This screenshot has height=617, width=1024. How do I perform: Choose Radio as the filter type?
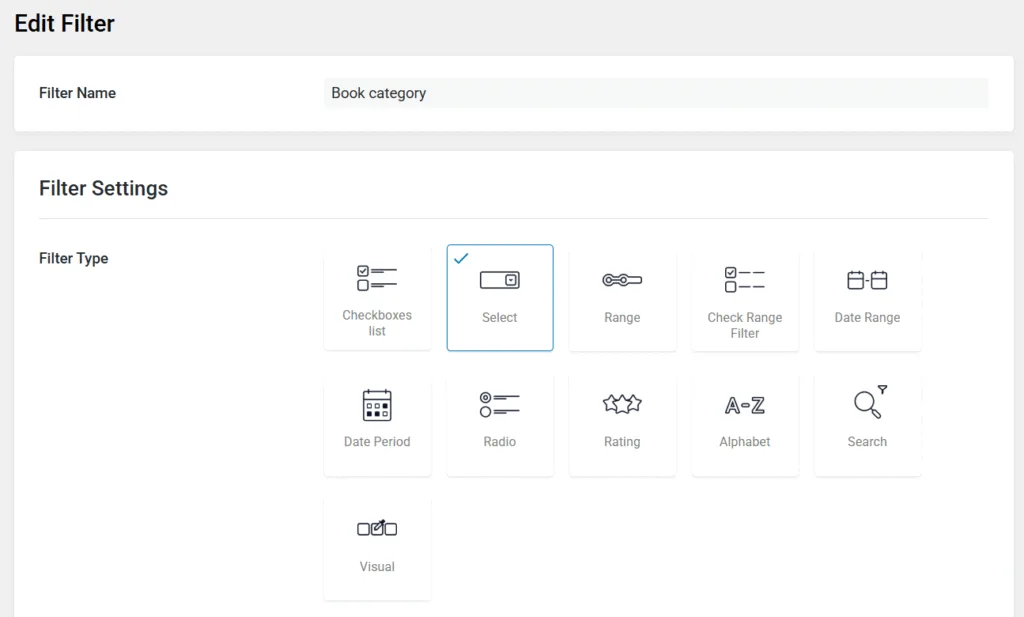500,424
